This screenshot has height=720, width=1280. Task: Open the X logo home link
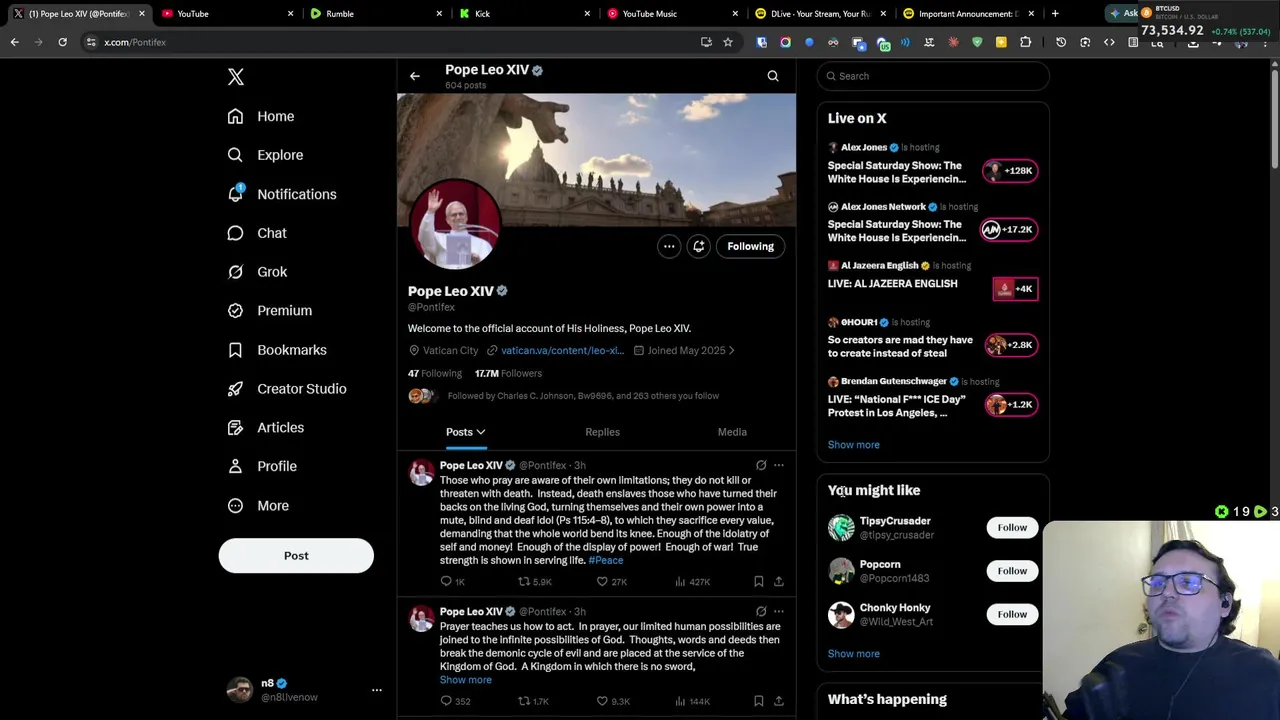(x=236, y=77)
